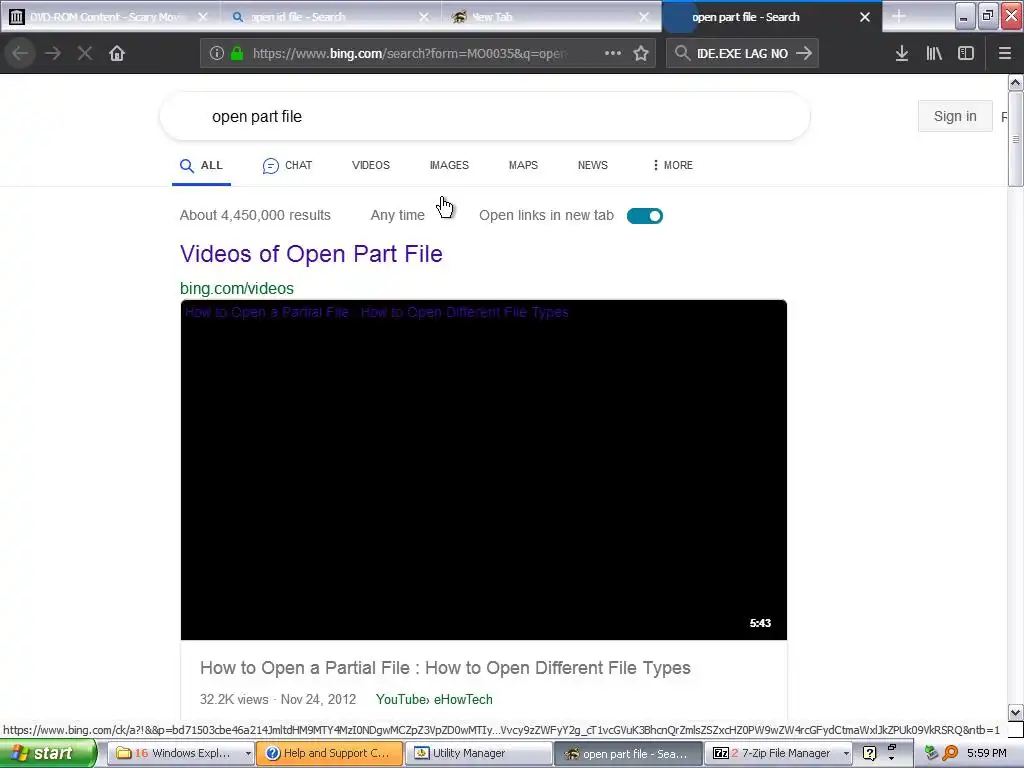Bookmark this page with the star
1024x768 pixels.
[641, 54]
